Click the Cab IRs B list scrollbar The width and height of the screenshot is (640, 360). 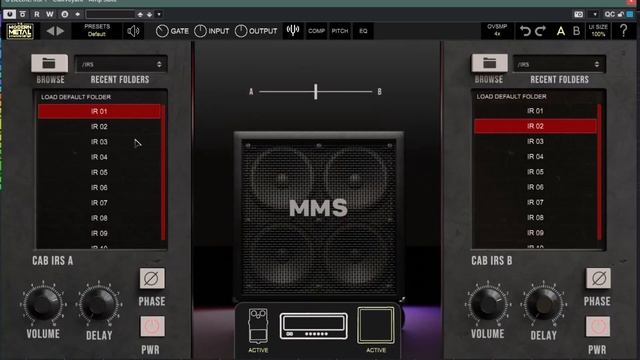[x=600, y=172]
